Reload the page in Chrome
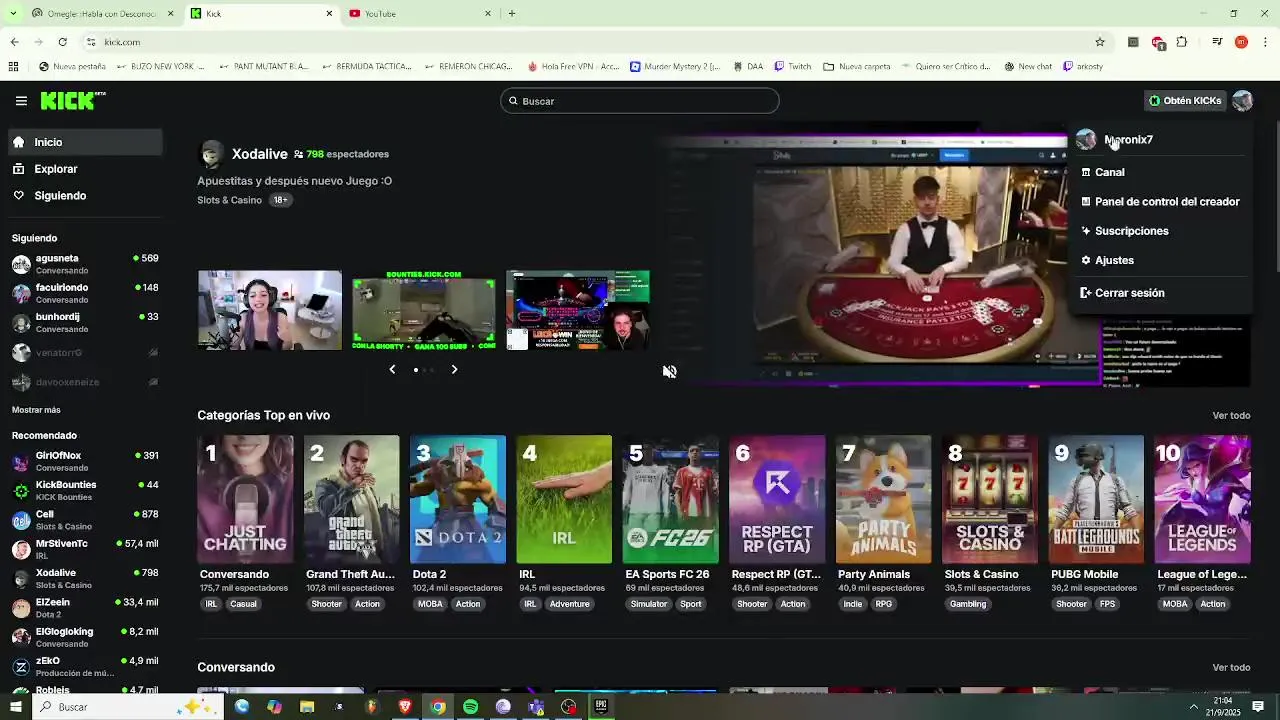The width and height of the screenshot is (1280, 720). pos(62,42)
